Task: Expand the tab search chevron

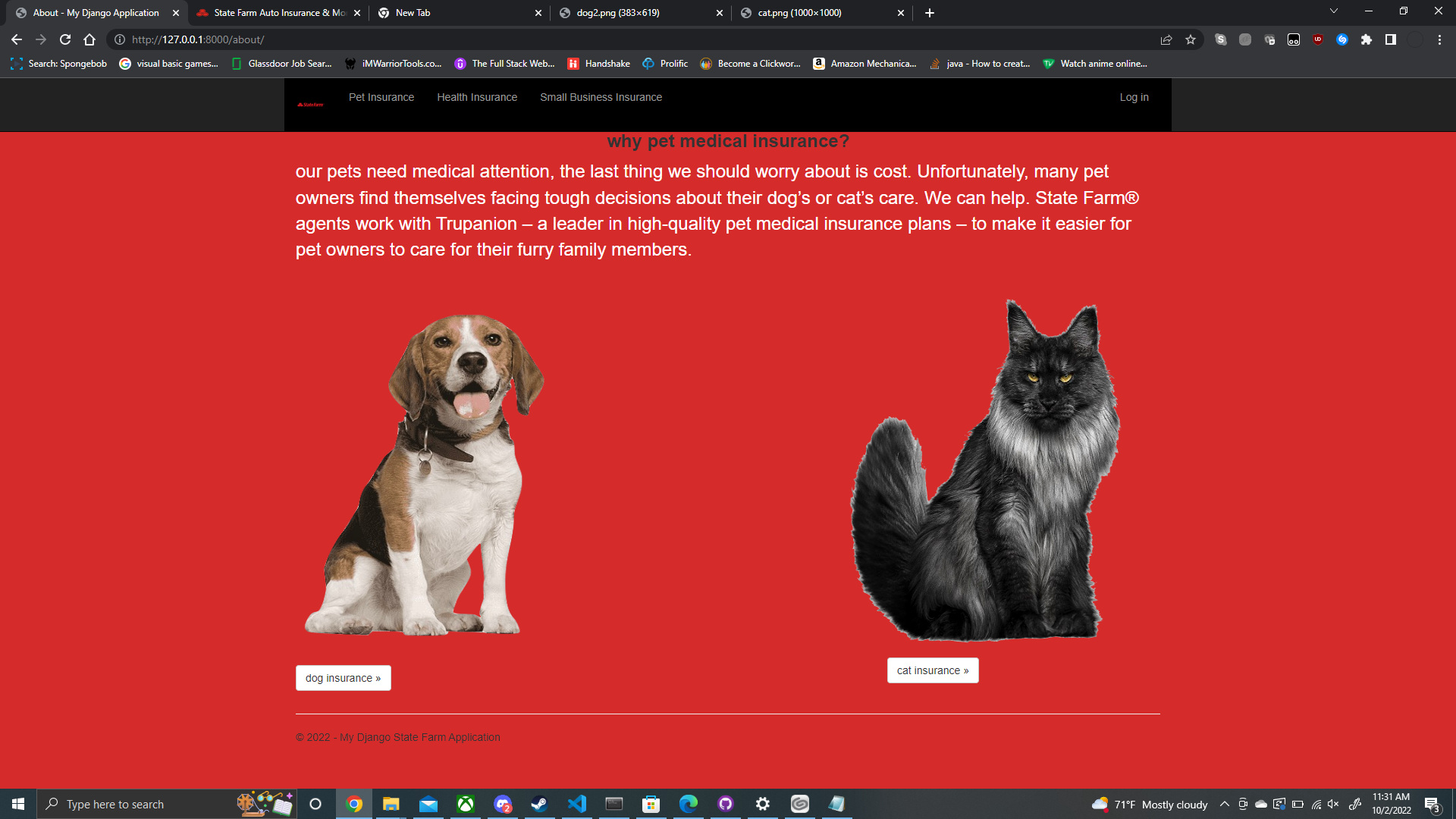Action: (1334, 11)
